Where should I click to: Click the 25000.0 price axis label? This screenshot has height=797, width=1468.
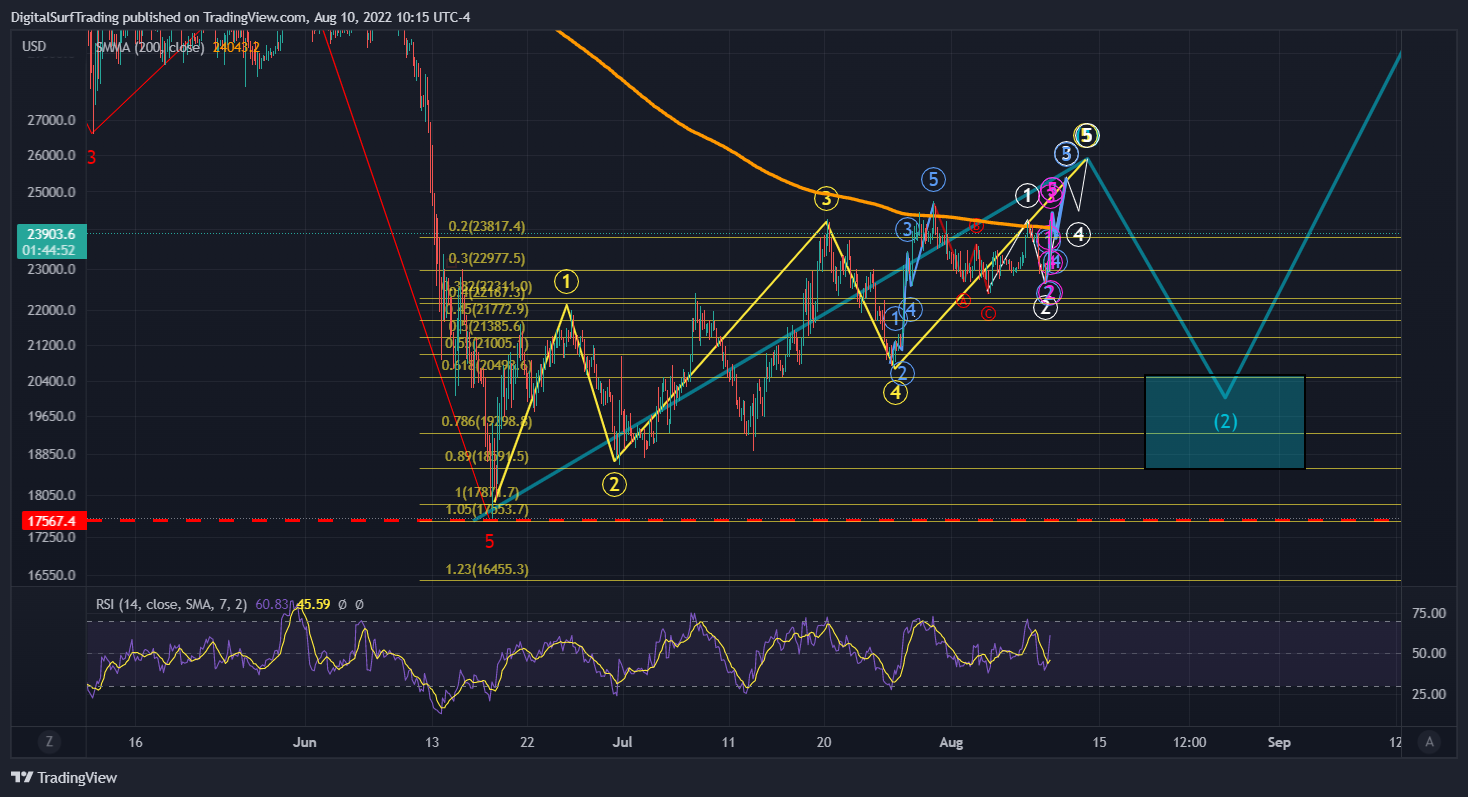point(52,192)
